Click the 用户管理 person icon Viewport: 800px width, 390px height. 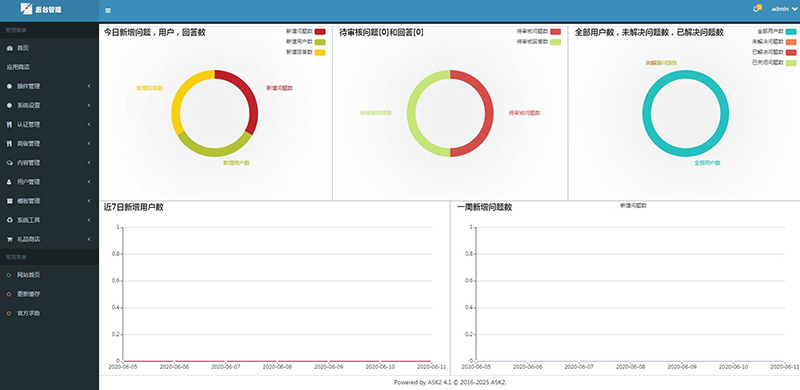pos(9,182)
